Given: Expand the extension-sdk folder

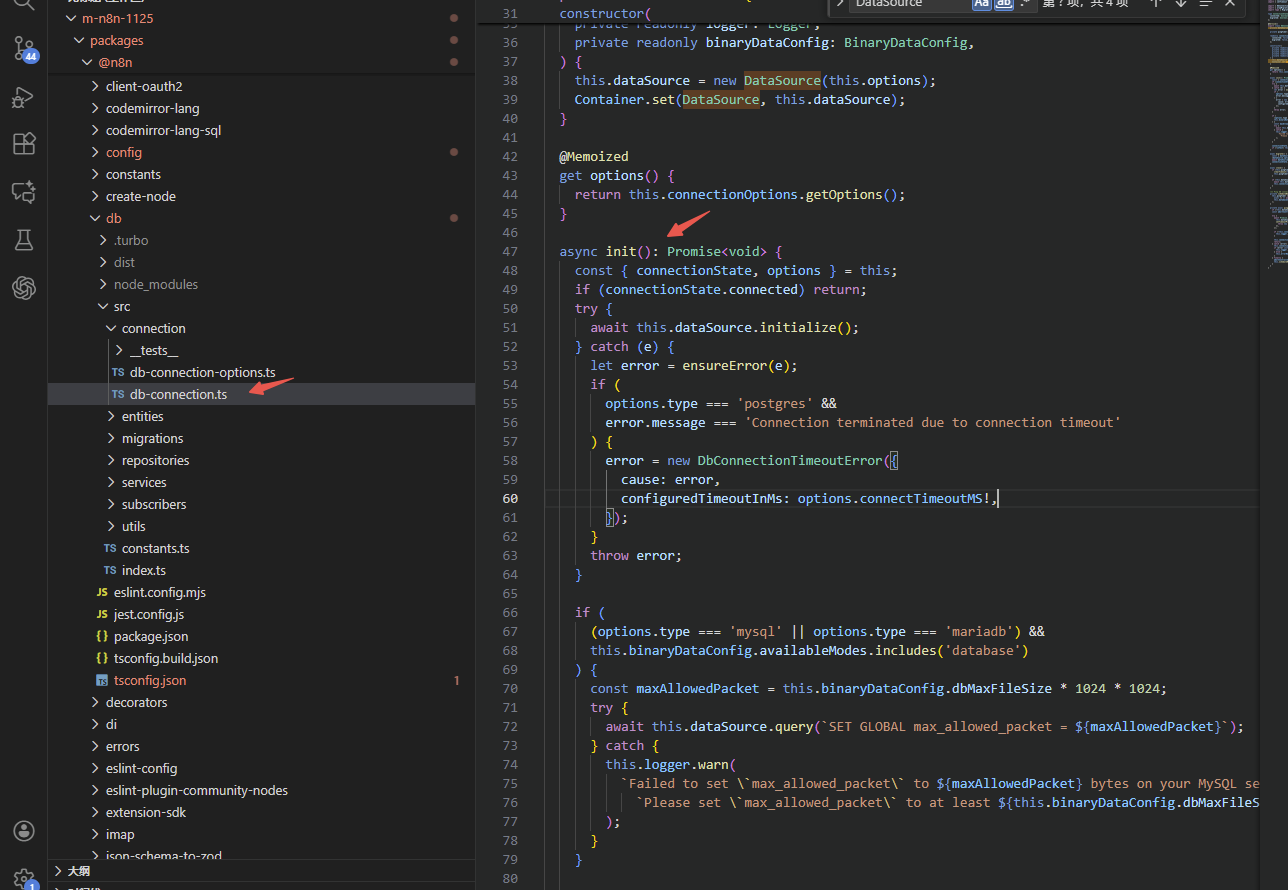Looking at the screenshot, I should tap(94, 812).
